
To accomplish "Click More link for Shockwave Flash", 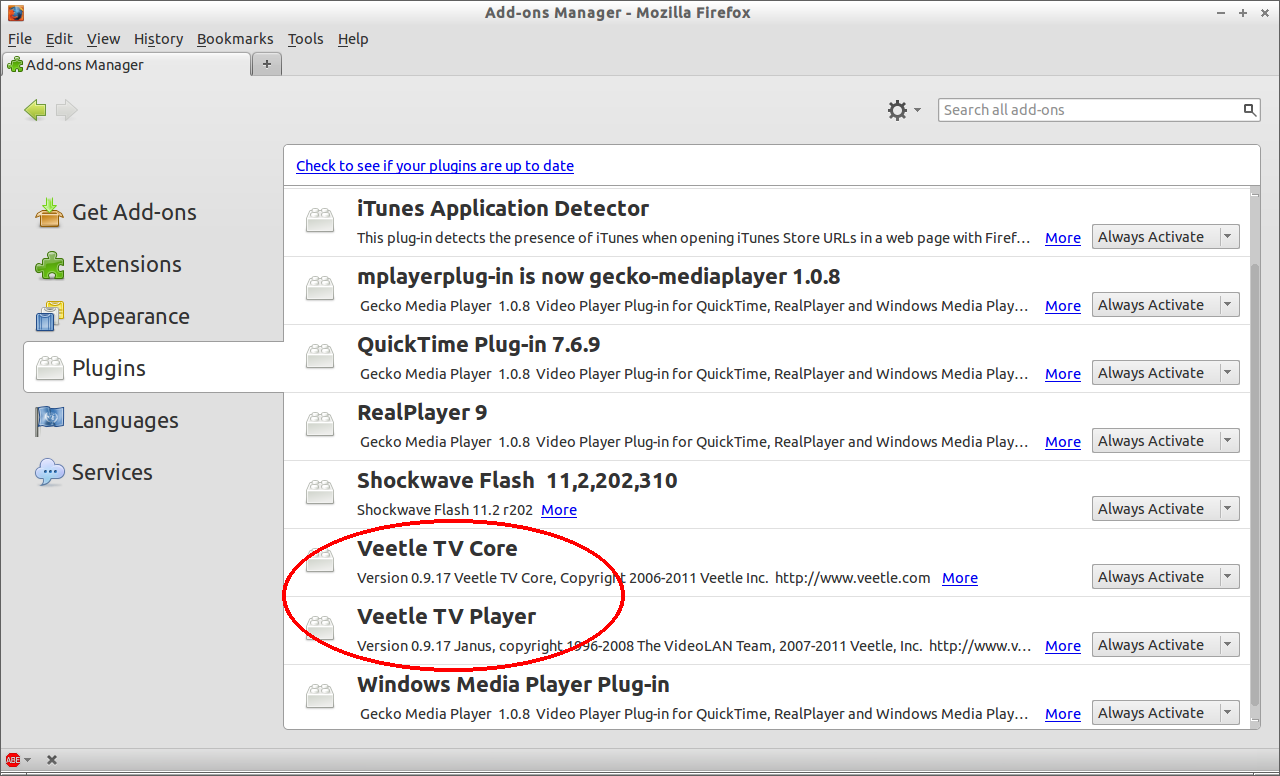I will (559, 510).
